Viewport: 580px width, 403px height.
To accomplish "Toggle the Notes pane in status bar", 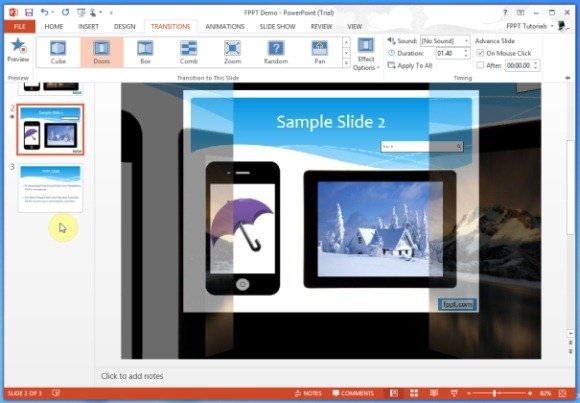I will tap(308, 393).
